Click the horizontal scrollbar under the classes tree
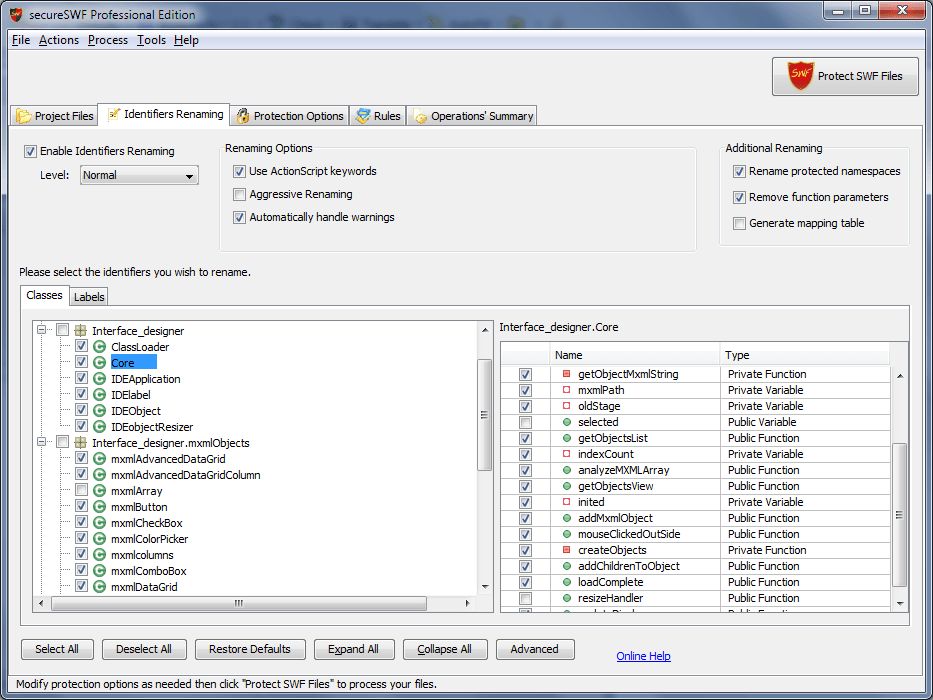The width and height of the screenshot is (933, 700). pos(237,603)
